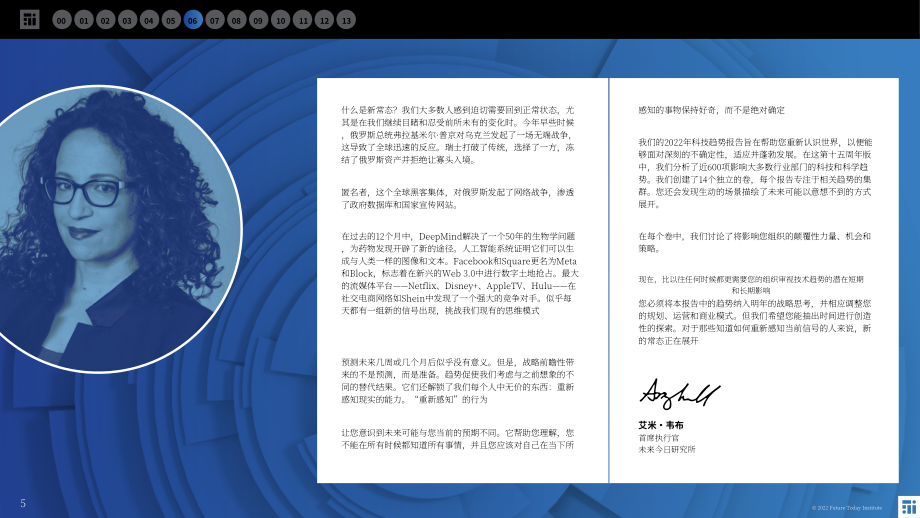Image resolution: width=920 pixels, height=518 pixels.
Task: Click the logo icon in bottom-right corner
Action: pyautogui.click(x=909, y=507)
